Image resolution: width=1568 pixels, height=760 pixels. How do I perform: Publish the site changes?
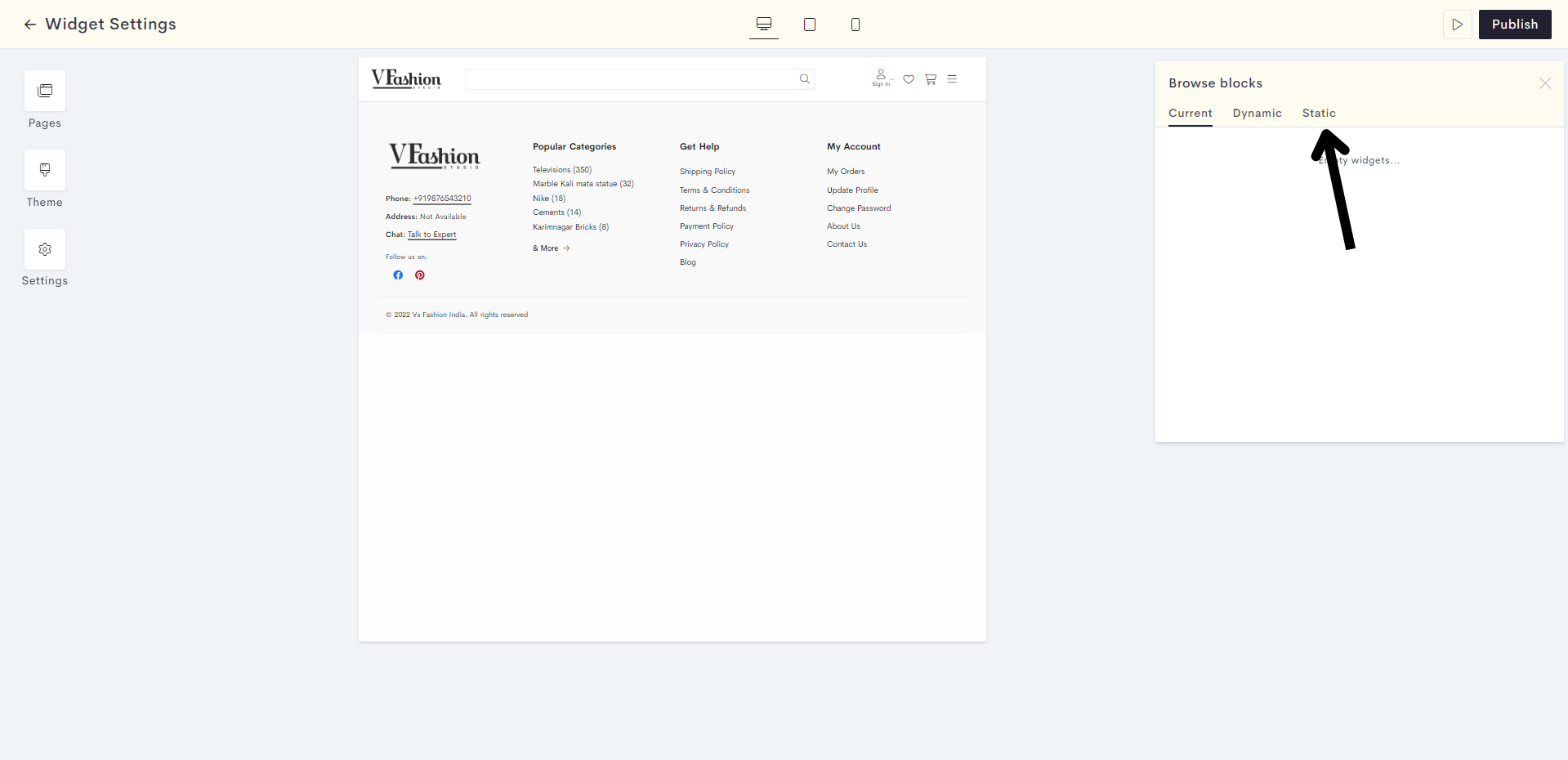pyautogui.click(x=1515, y=25)
